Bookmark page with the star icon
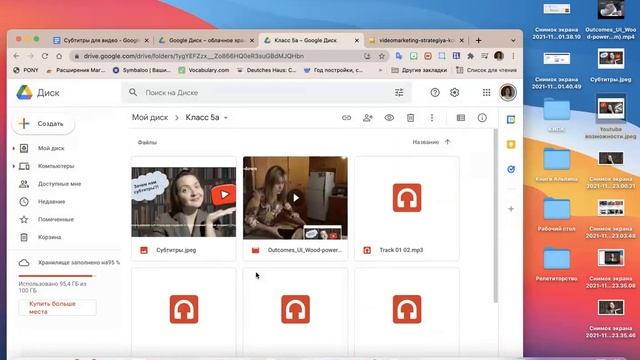Image resolution: width=640 pixels, height=360 pixels. click(x=382, y=56)
